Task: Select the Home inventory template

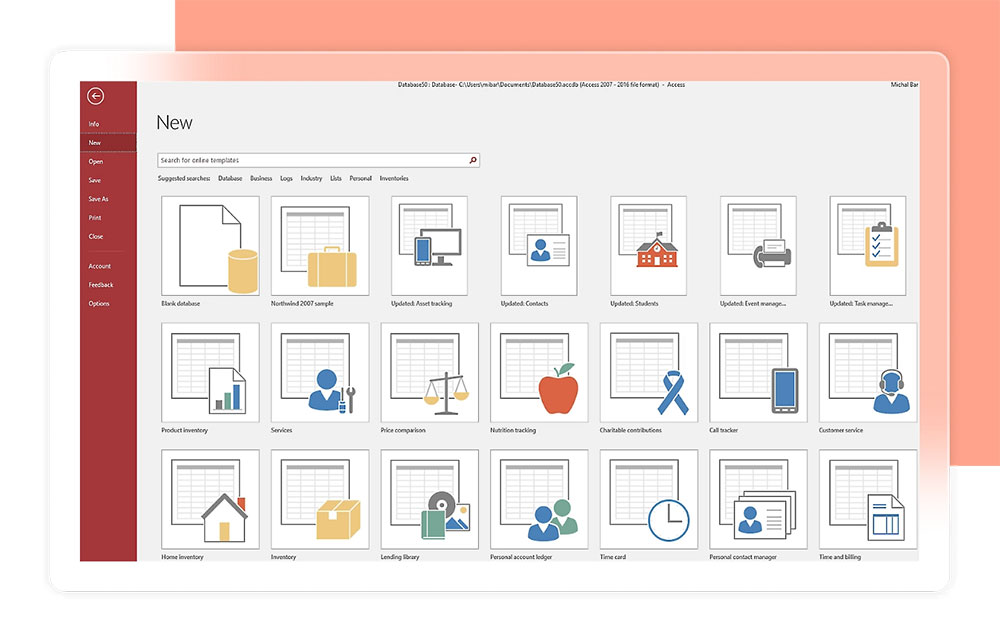Action: (210, 498)
